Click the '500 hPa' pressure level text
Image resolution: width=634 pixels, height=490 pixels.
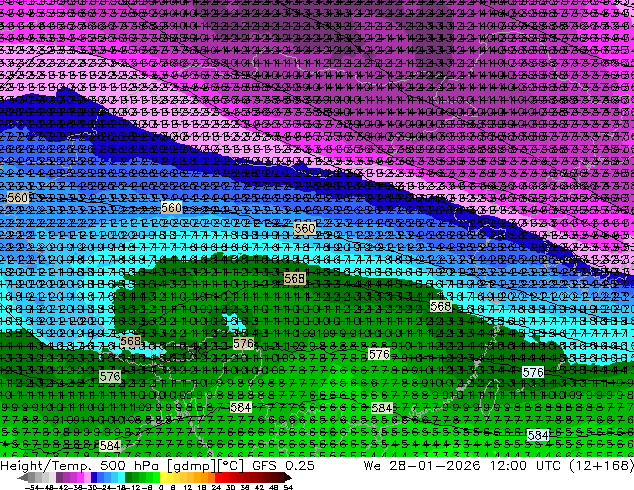(x=131, y=466)
